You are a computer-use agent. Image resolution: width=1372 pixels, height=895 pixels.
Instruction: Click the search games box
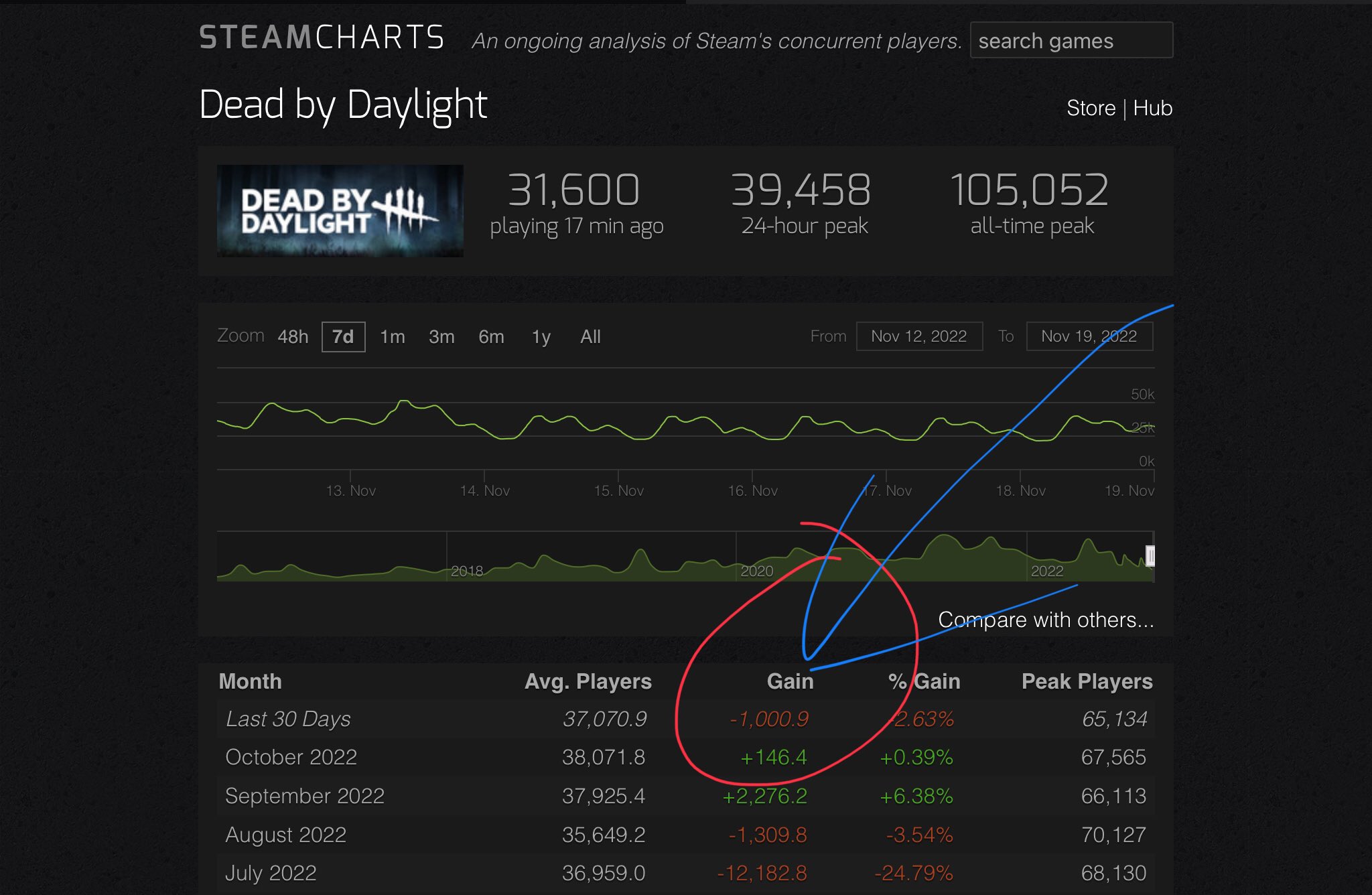tap(1071, 41)
